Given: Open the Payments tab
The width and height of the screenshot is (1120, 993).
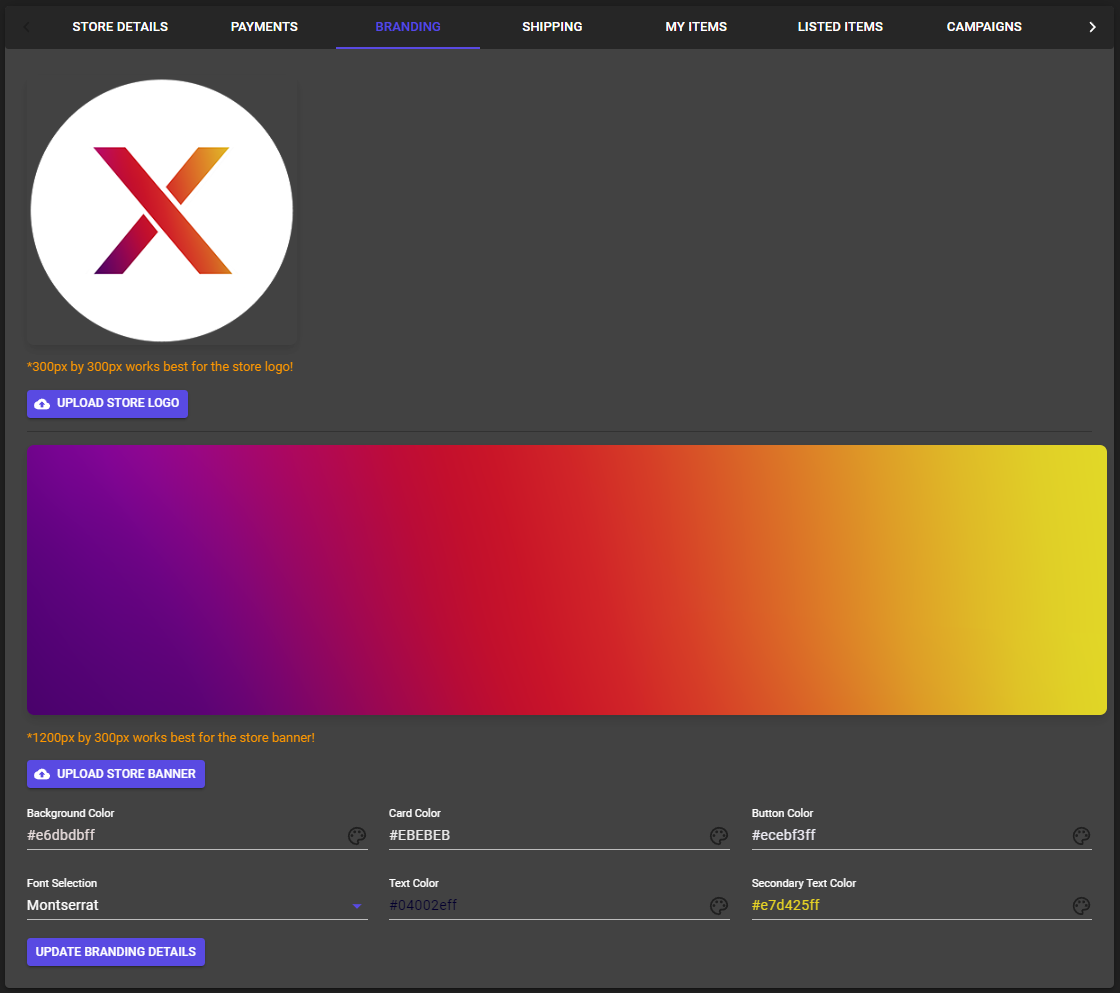Looking at the screenshot, I should pyautogui.click(x=264, y=27).
